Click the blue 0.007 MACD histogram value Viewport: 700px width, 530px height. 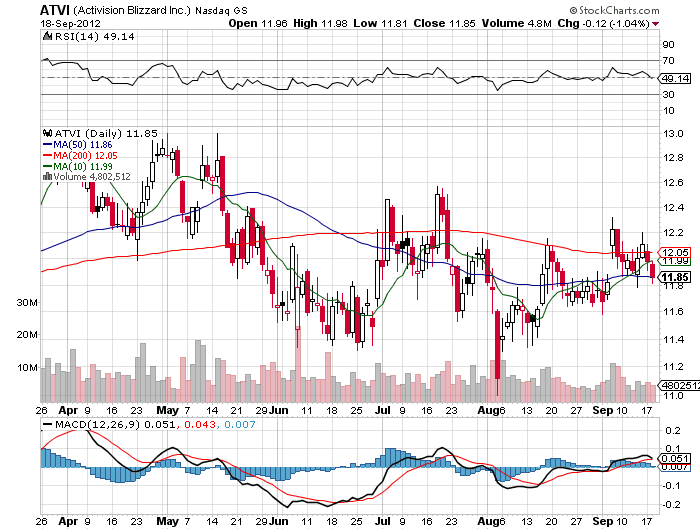coord(240,424)
